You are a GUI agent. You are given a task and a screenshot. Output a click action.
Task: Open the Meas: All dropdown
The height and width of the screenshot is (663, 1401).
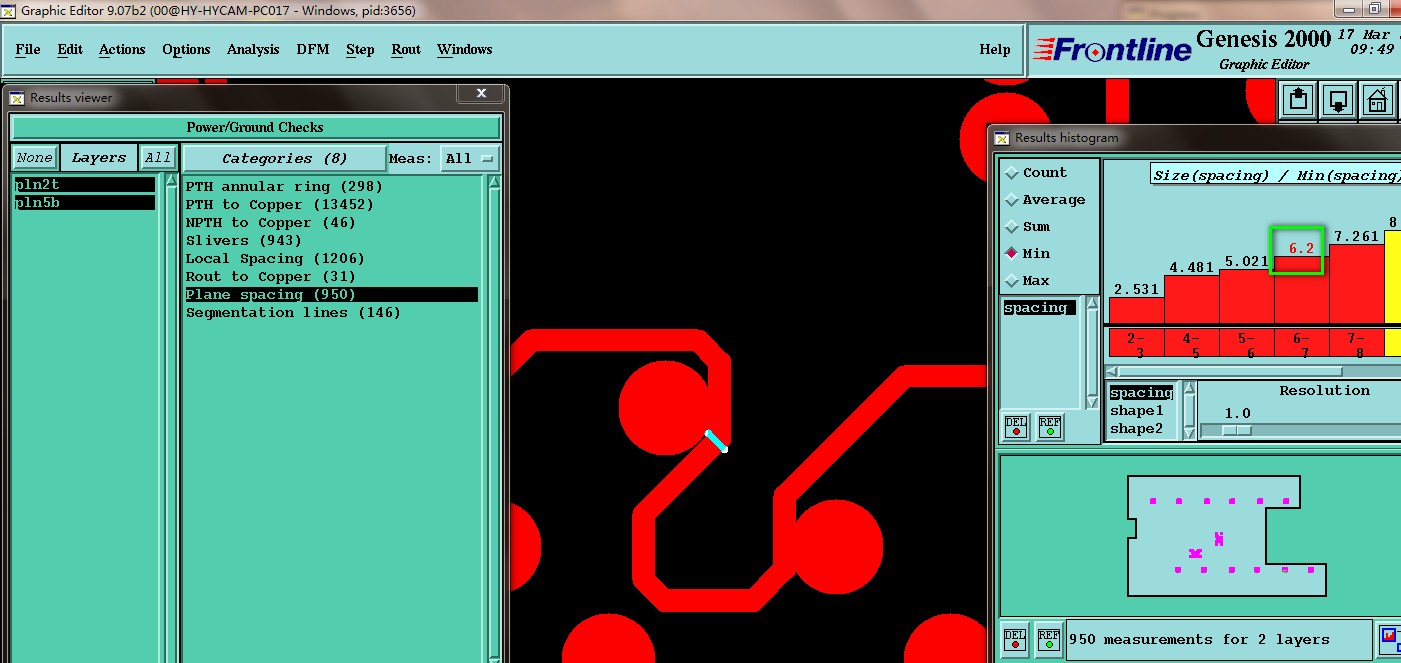[472, 158]
